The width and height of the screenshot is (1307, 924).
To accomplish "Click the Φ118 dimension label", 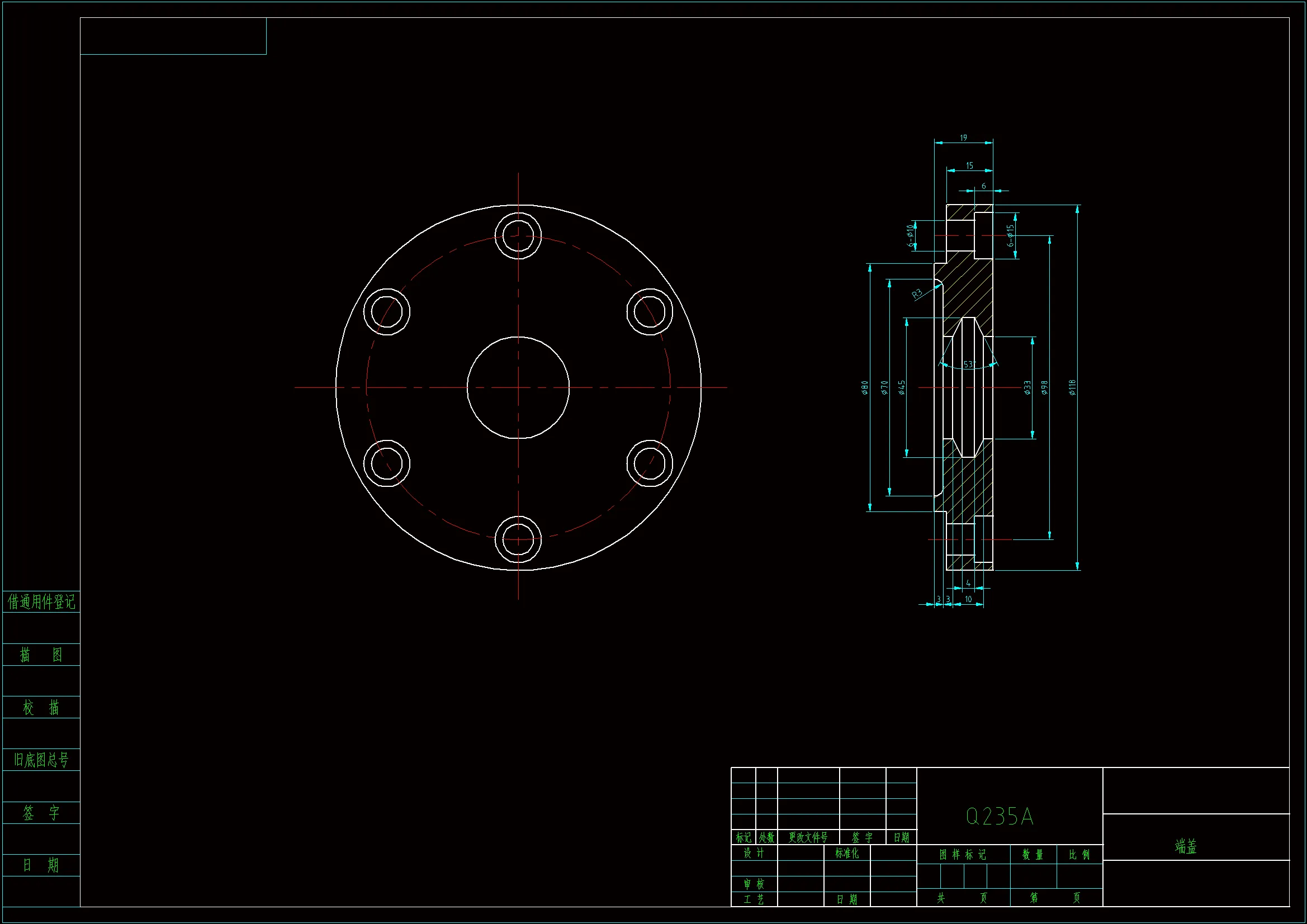I will click(x=1072, y=387).
